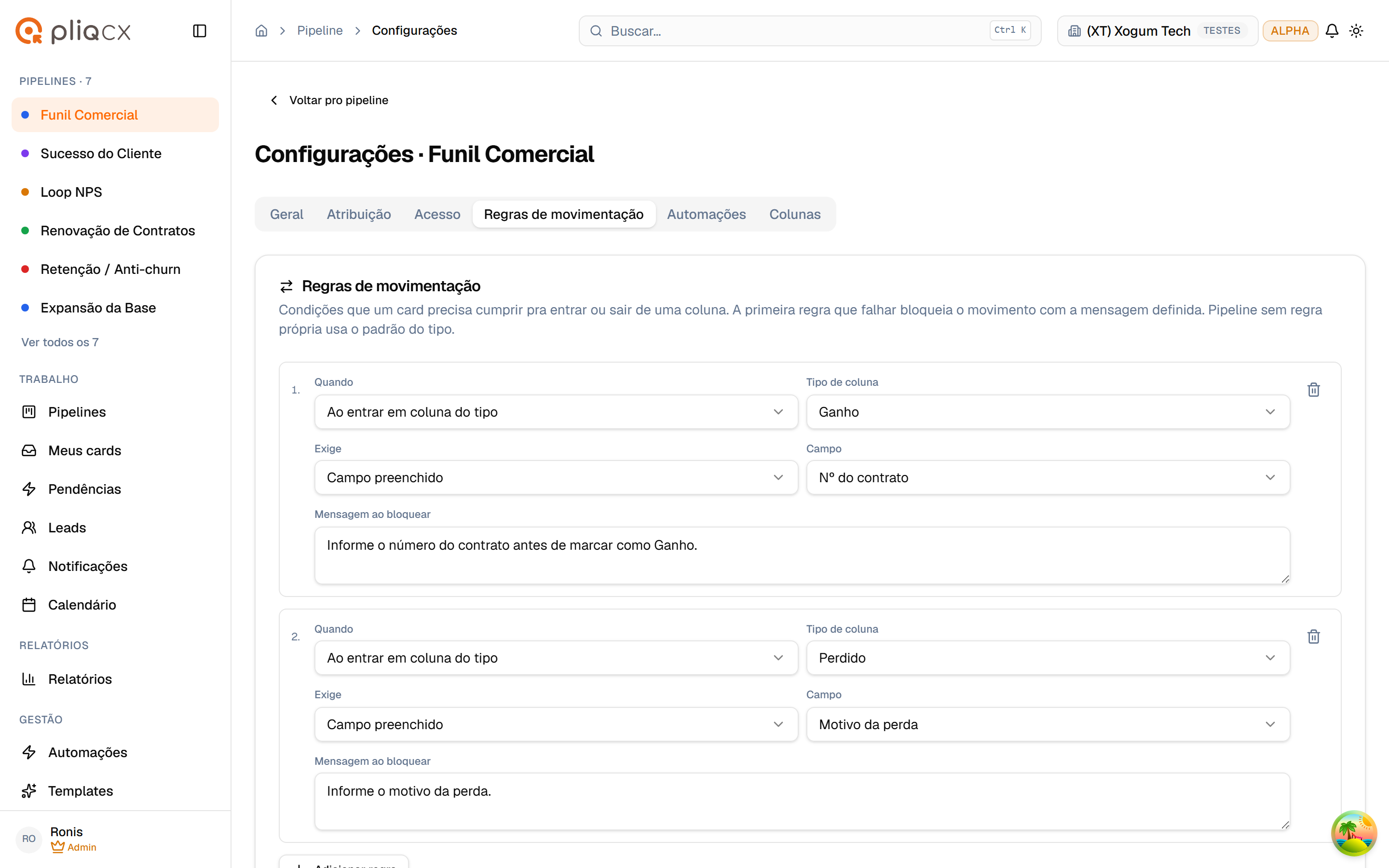Click the pliqcx logo

(73, 30)
